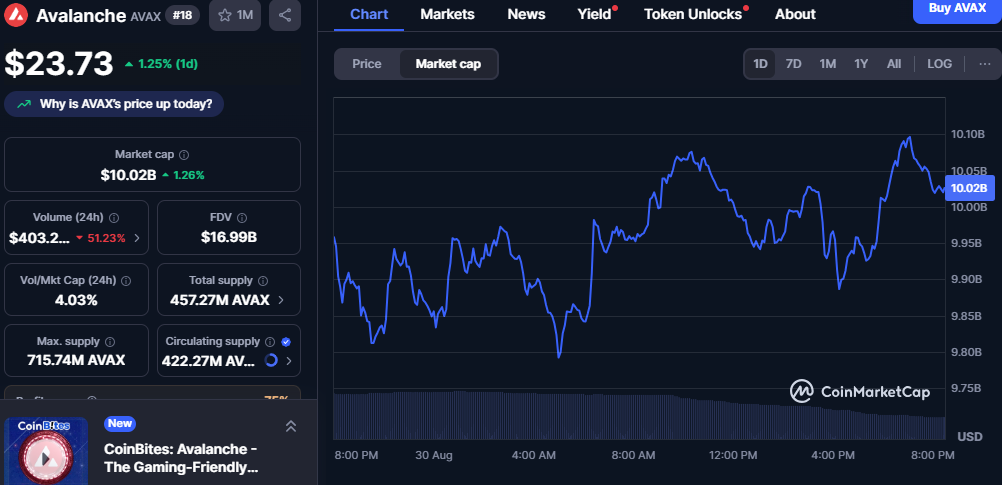Select the All time range
The image size is (1002, 485).
pyautogui.click(x=894, y=64)
